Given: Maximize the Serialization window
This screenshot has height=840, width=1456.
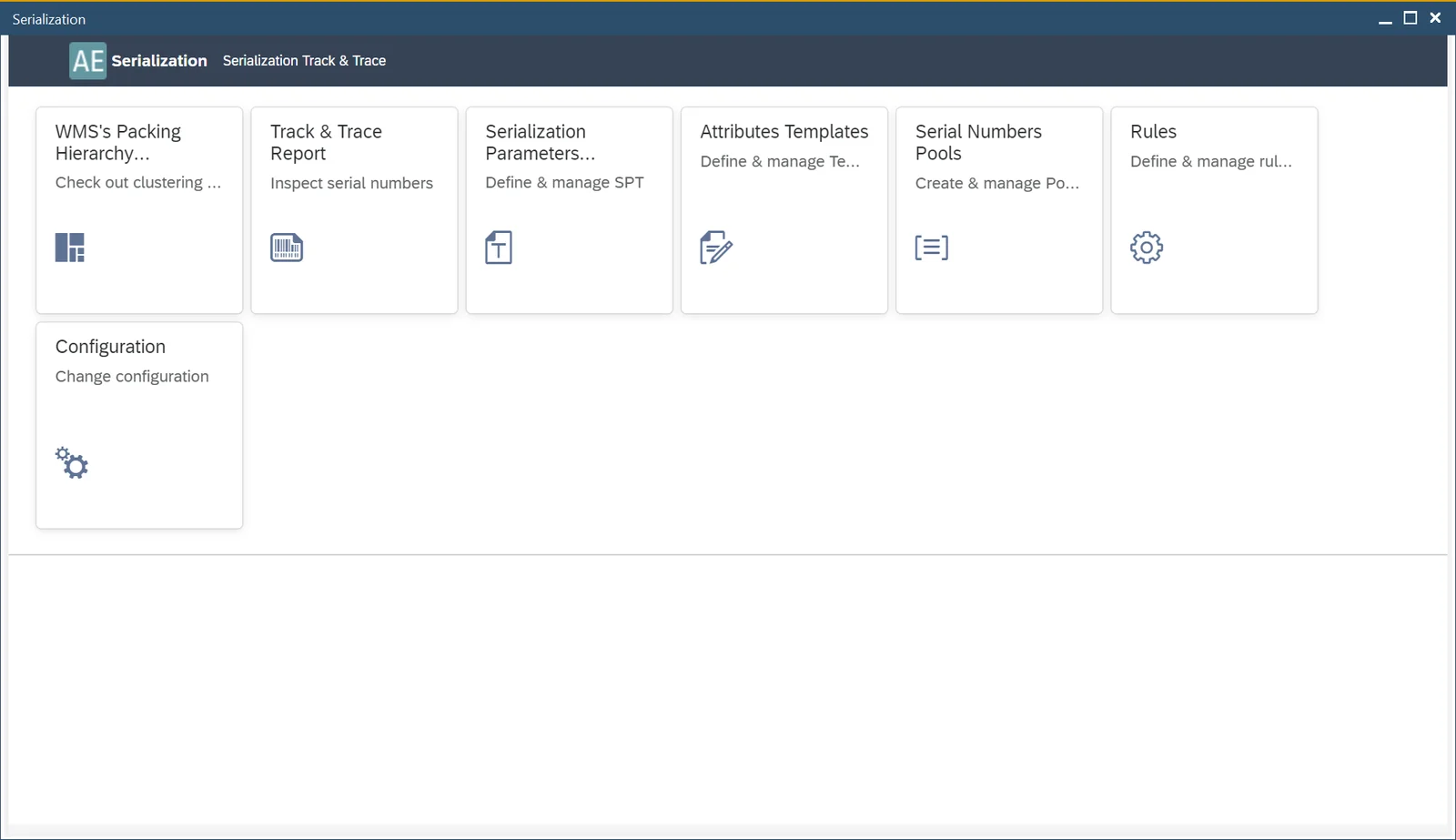Looking at the screenshot, I should click(x=1410, y=18).
